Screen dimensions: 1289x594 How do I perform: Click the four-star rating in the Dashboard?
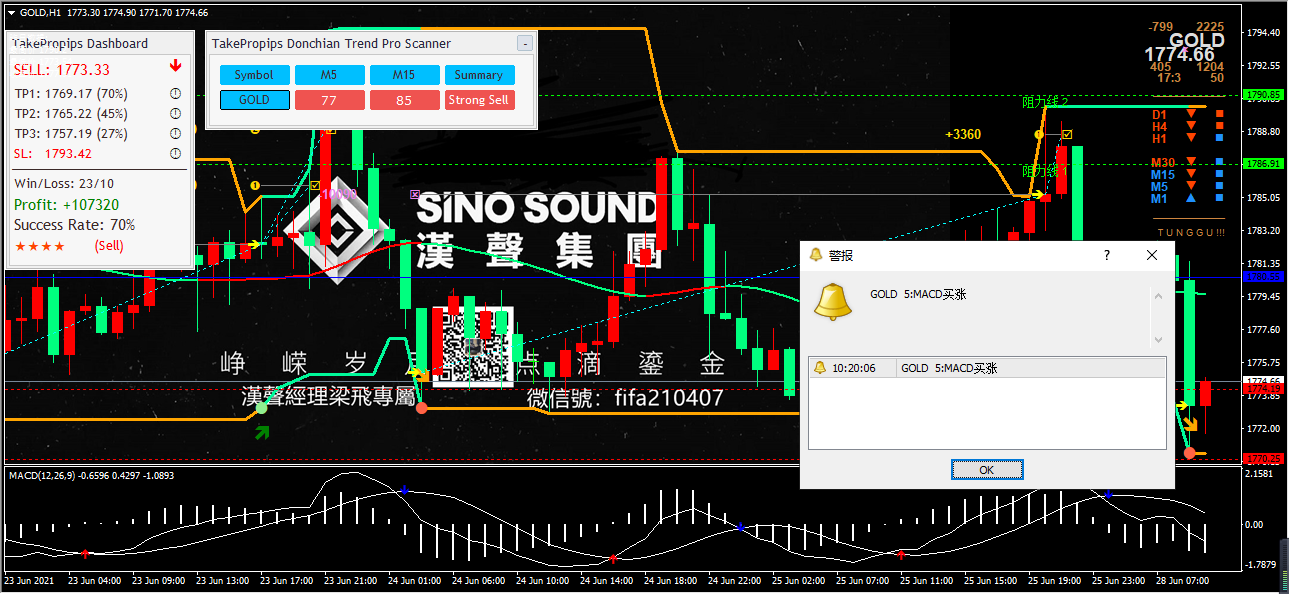pos(40,246)
